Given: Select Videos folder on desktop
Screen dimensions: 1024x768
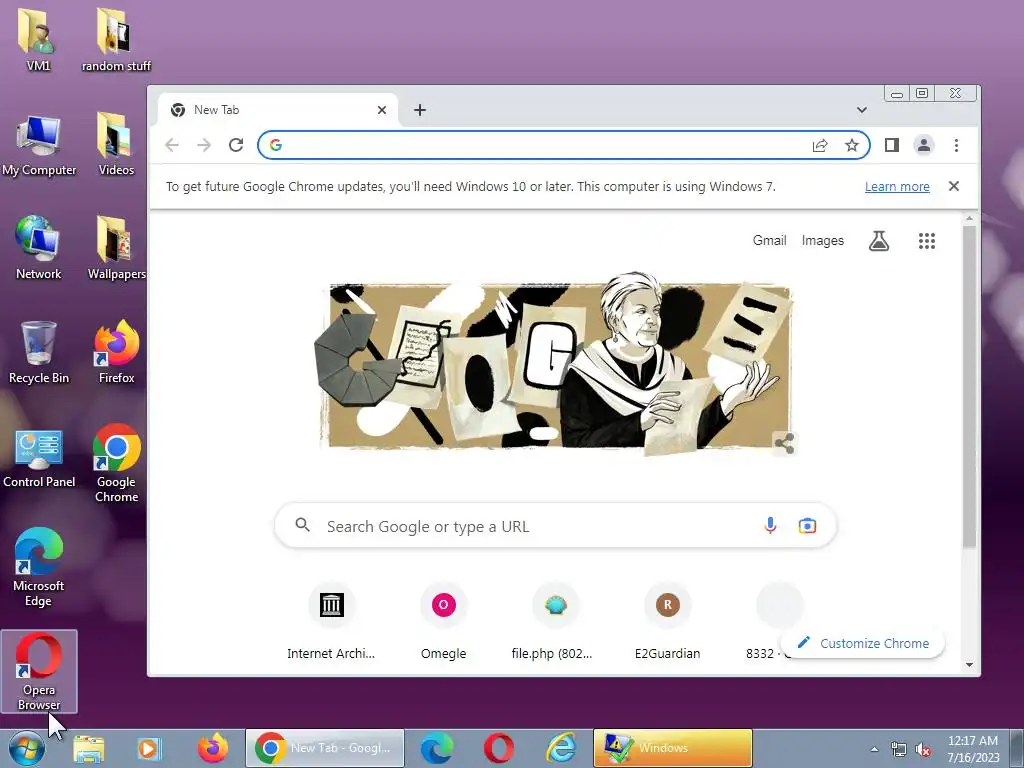Looking at the screenshot, I should pyautogui.click(x=116, y=144).
